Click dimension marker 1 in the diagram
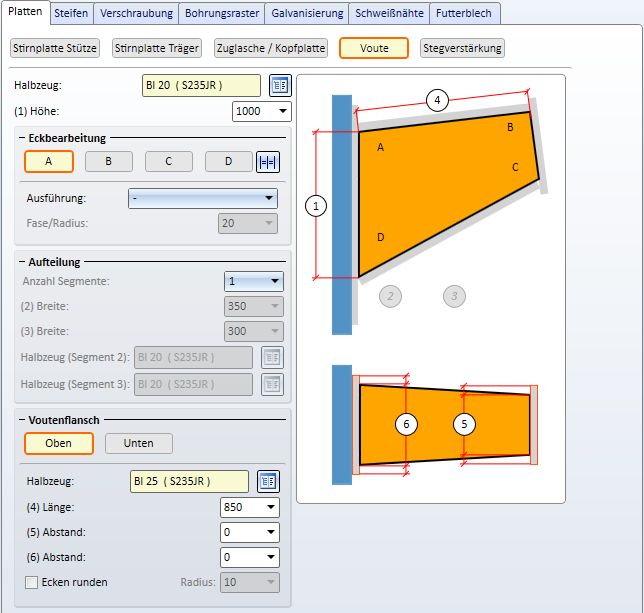 [x=316, y=206]
